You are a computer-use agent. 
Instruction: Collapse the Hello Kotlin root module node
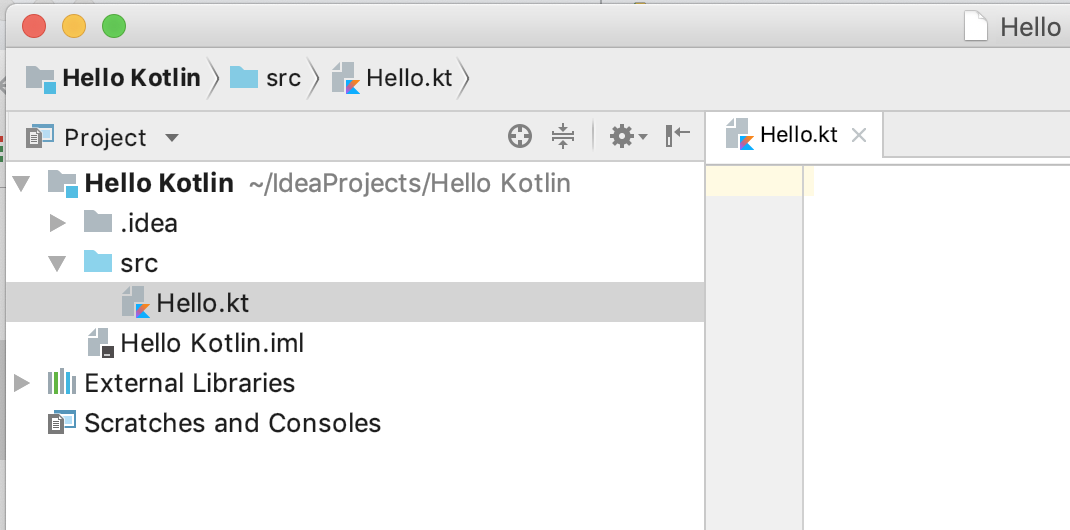(x=23, y=184)
